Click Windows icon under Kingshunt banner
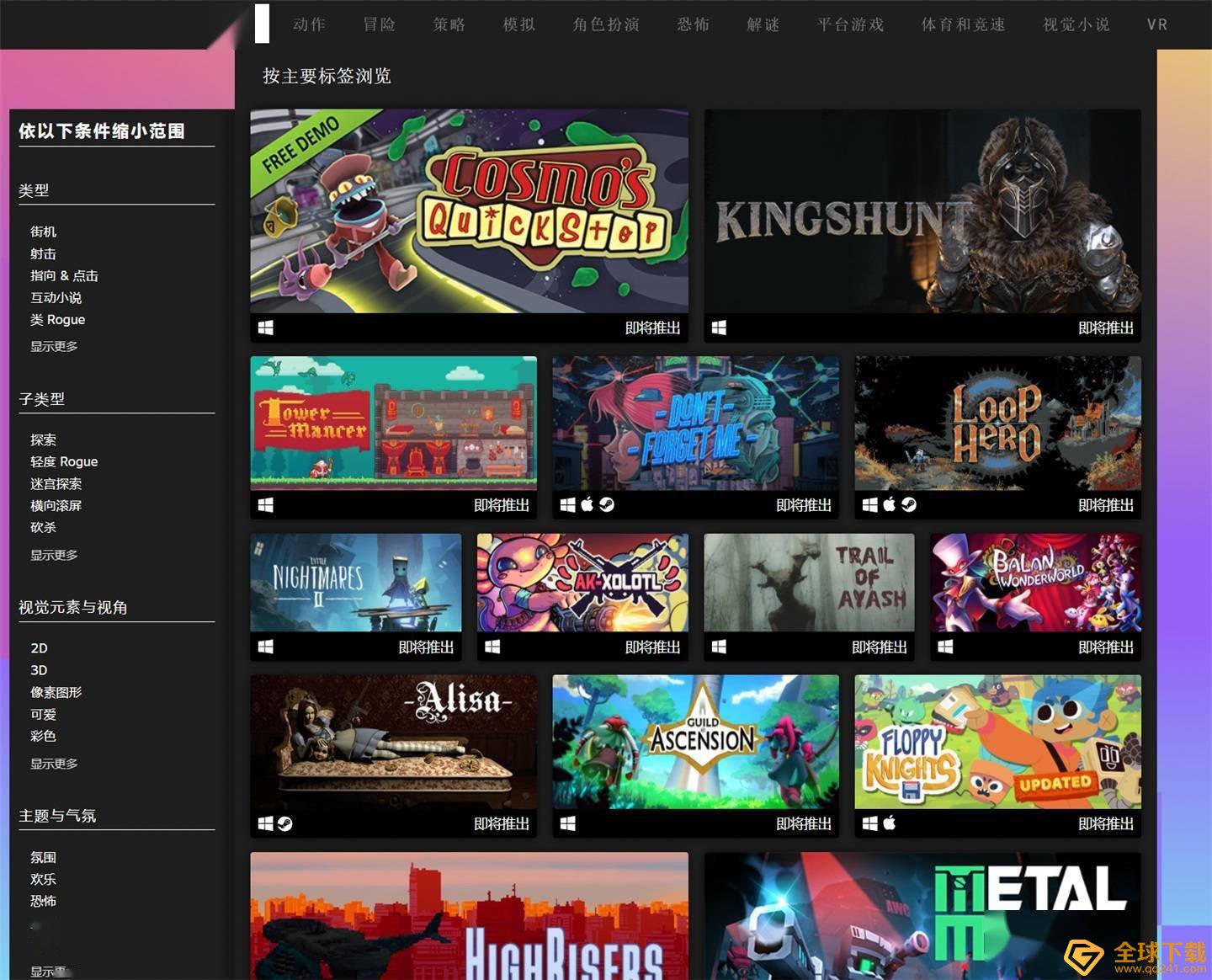 click(719, 328)
